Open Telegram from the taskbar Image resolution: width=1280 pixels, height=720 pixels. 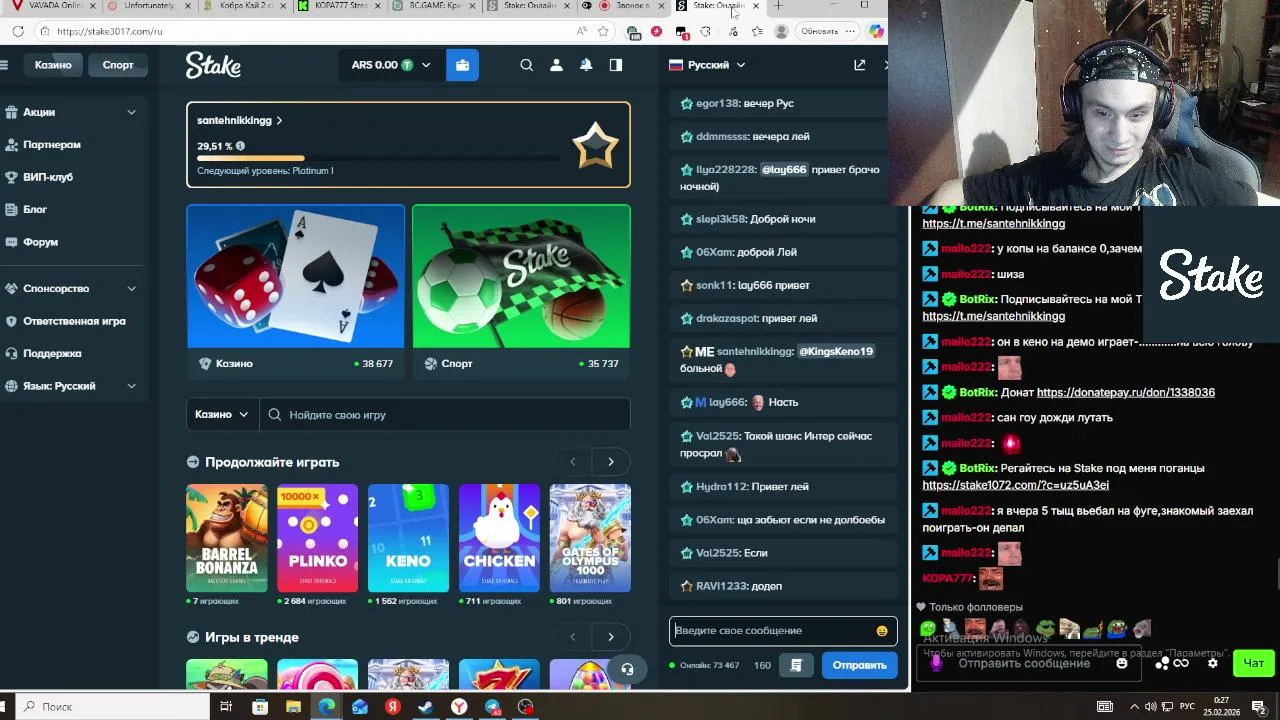click(x=492, y=707)
